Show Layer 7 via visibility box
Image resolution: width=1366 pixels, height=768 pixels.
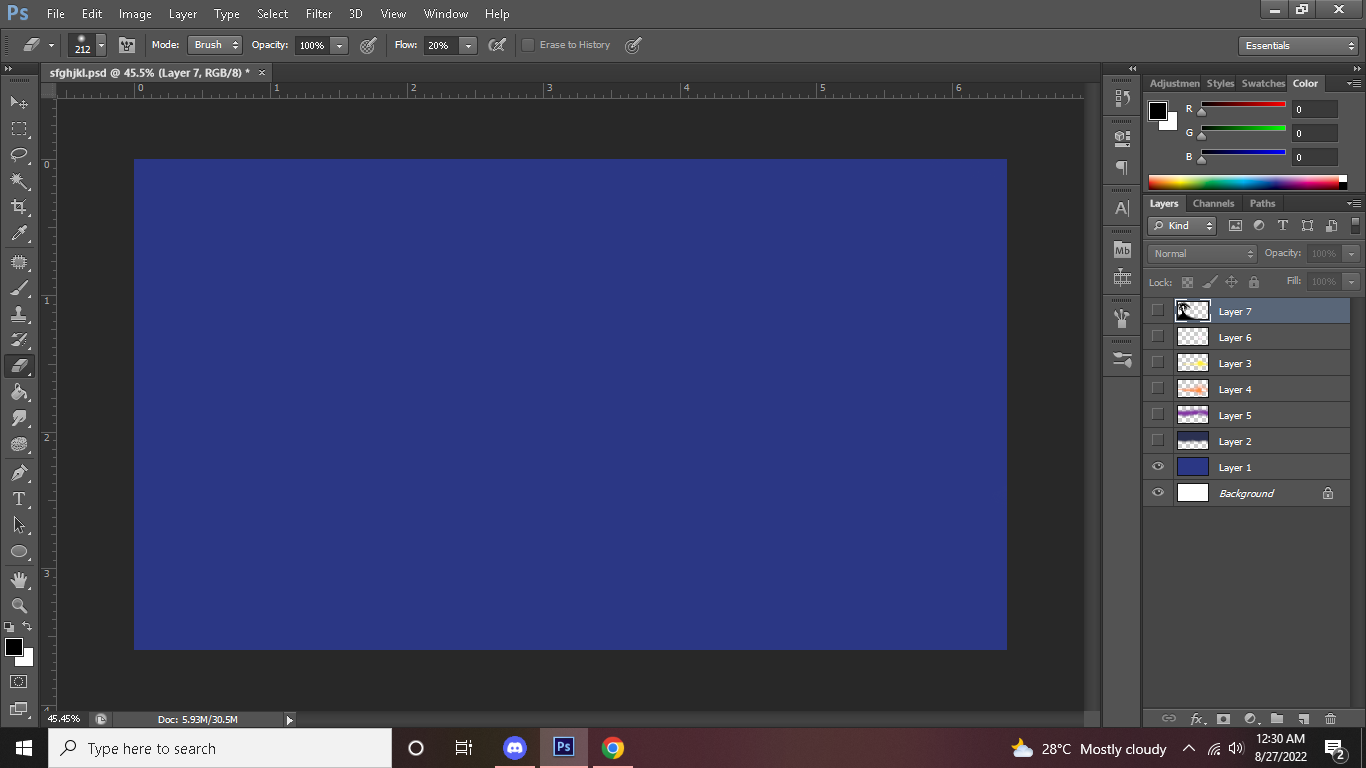pos(1158,310)
